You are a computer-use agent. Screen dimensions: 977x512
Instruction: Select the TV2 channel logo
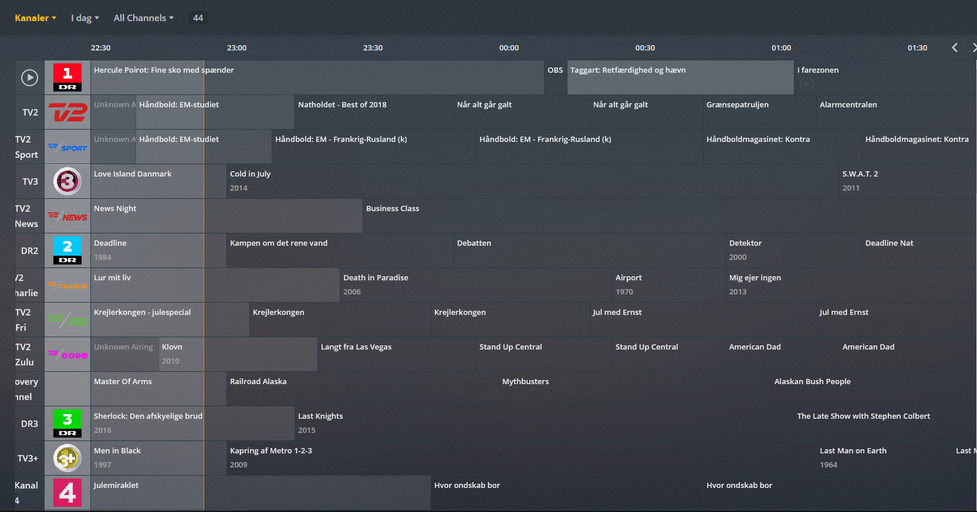click(67, 112)
